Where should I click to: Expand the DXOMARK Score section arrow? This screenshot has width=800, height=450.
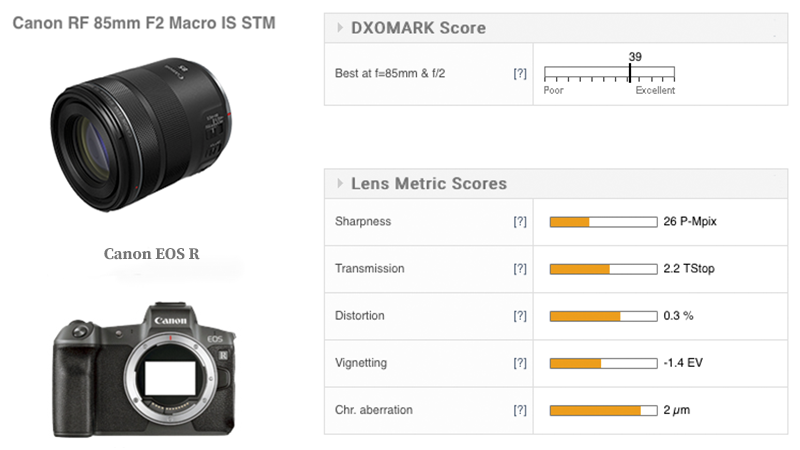pos(339,28)
